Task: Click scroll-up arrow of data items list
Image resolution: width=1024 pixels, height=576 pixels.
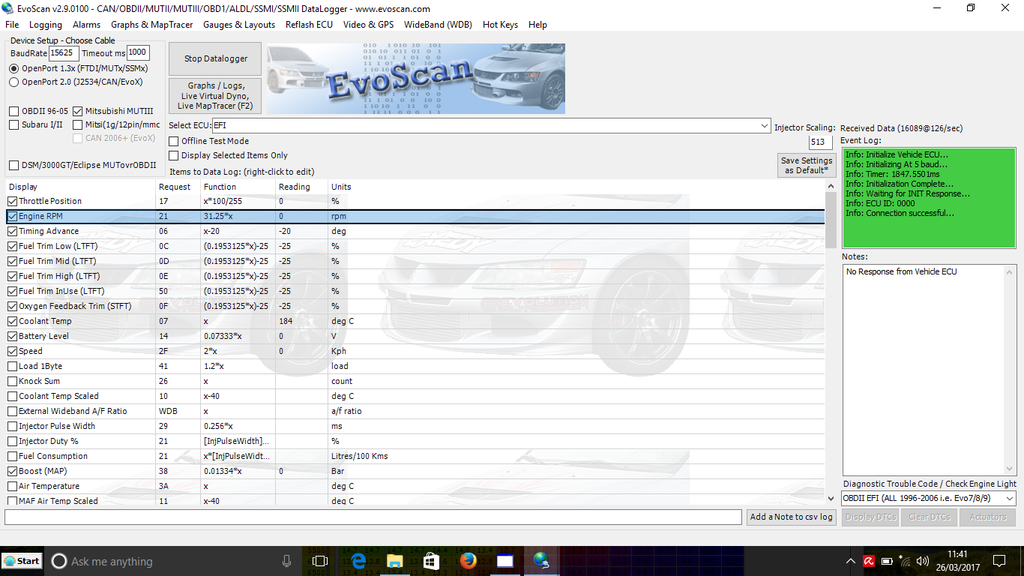Action: (x=831, y=187)
